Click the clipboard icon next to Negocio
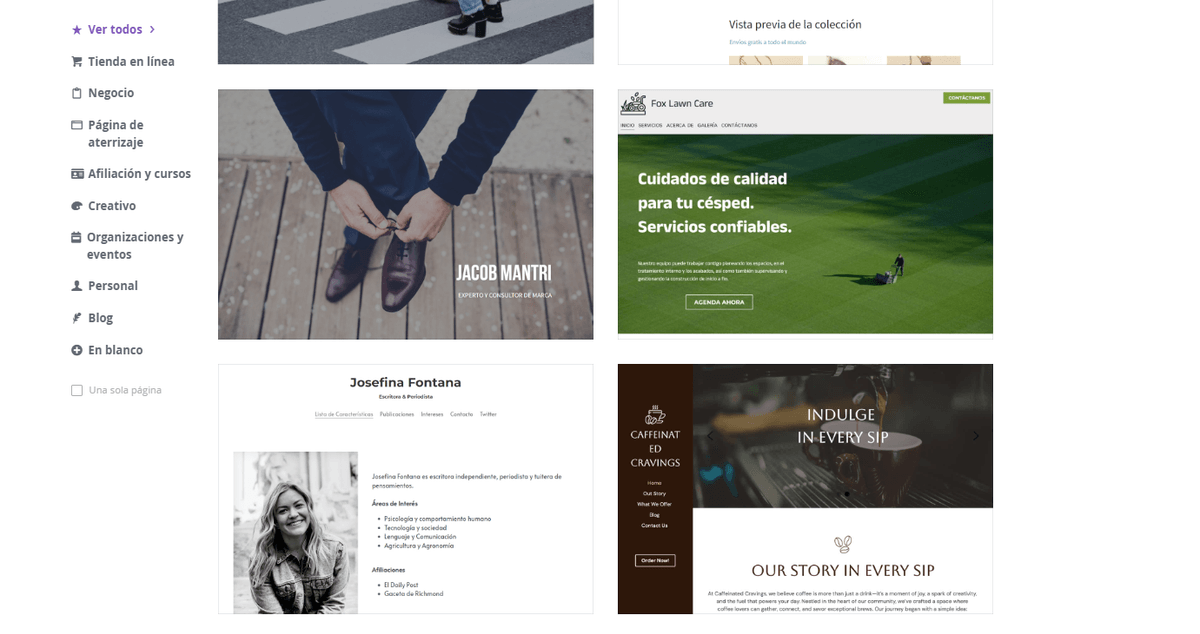This screenshot has height=634, width=1200. (x=77, y=93)
